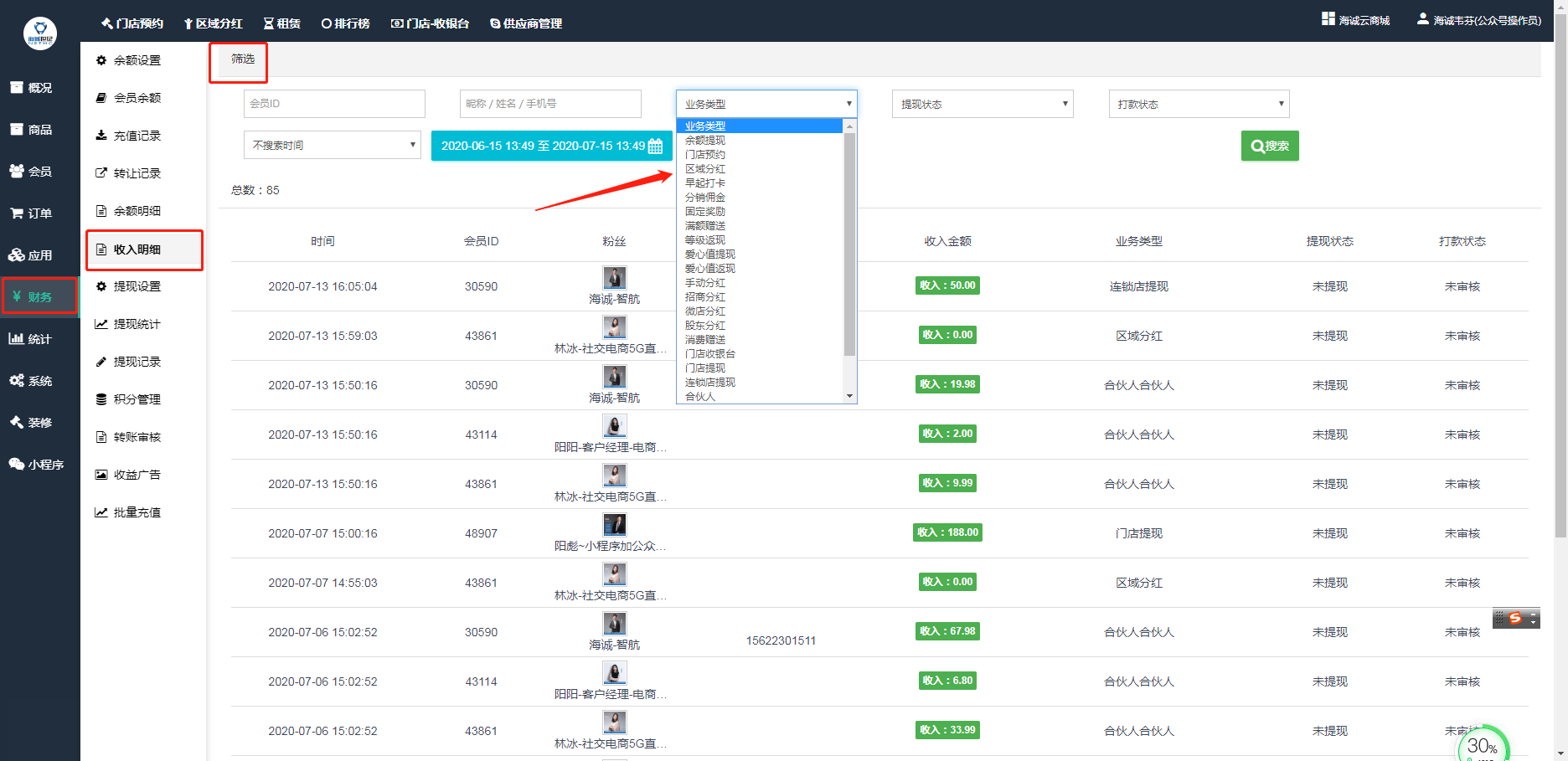Click the 概况 overview icon in sidebar

pos(17,87)
